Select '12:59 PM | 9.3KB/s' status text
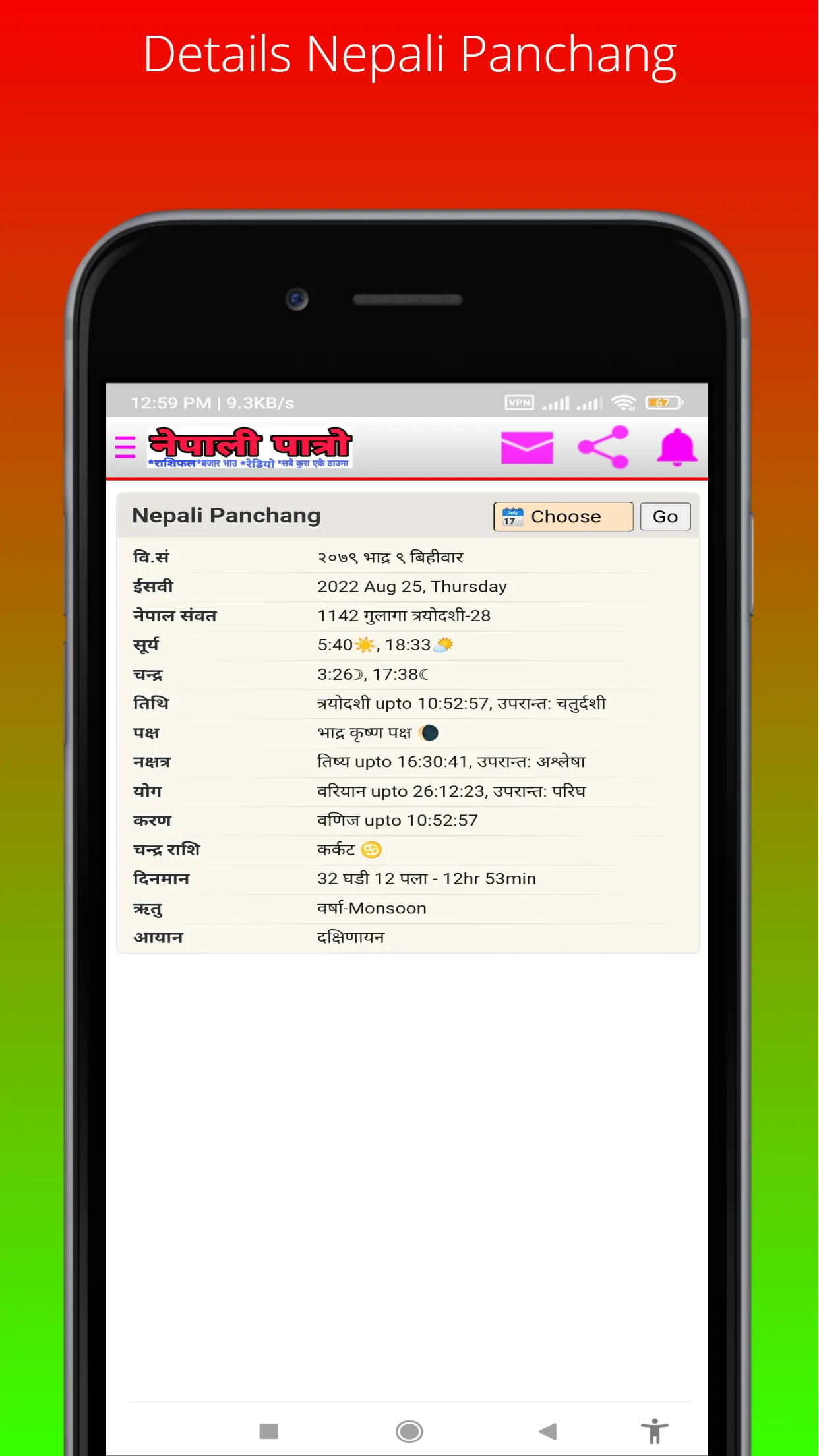 (212, 403)
